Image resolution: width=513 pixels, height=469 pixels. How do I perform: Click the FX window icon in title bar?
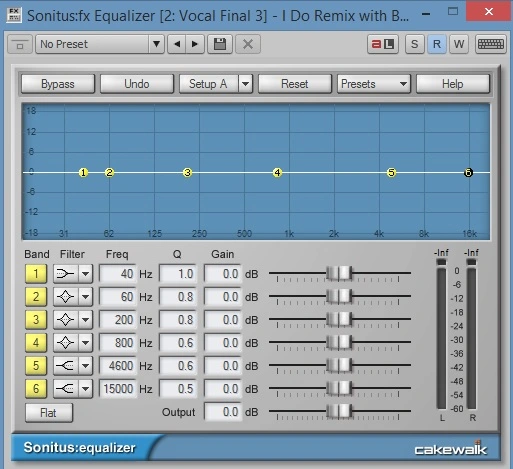tap(14, 15)
